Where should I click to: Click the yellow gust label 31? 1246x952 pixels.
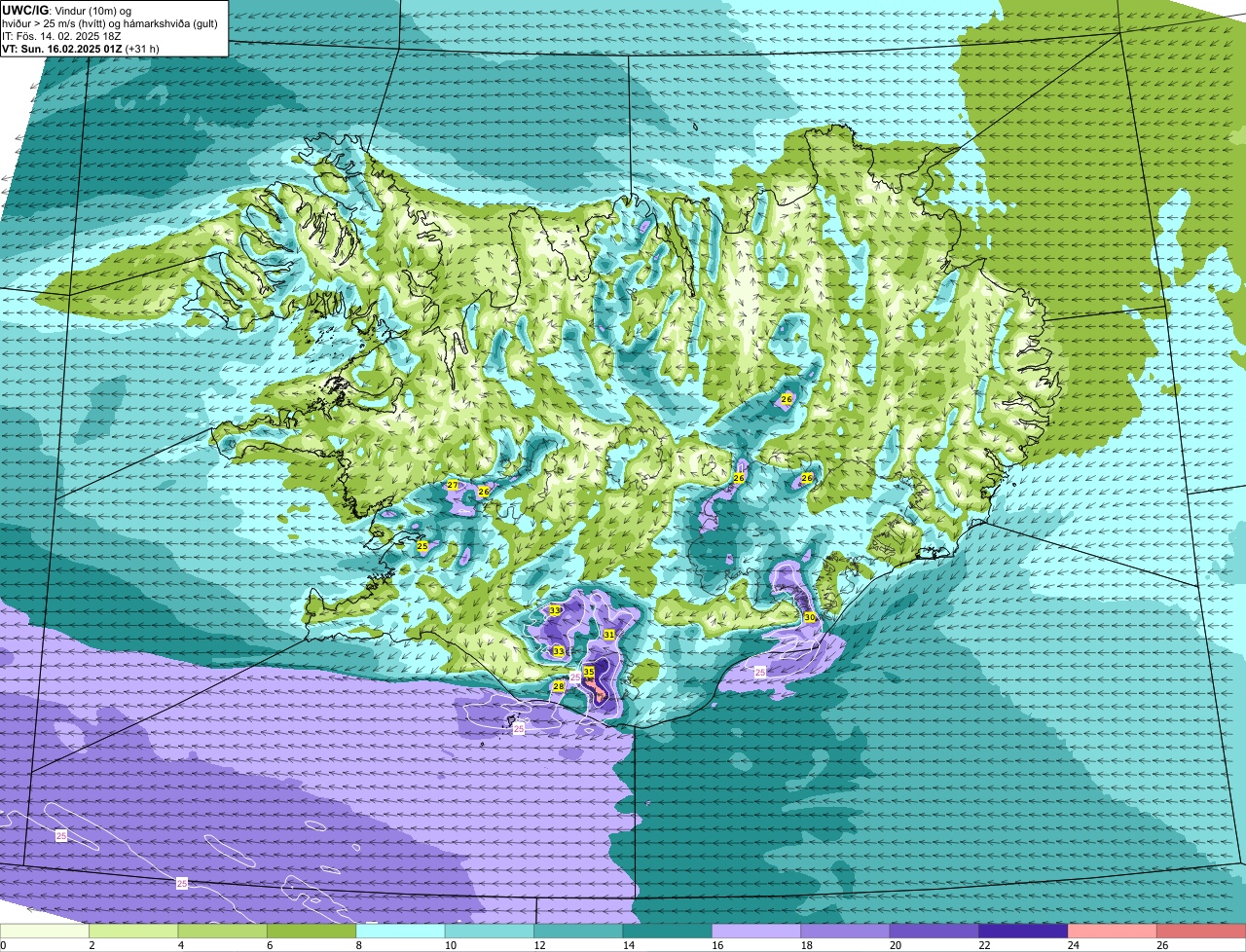click(x=608, y=634)
